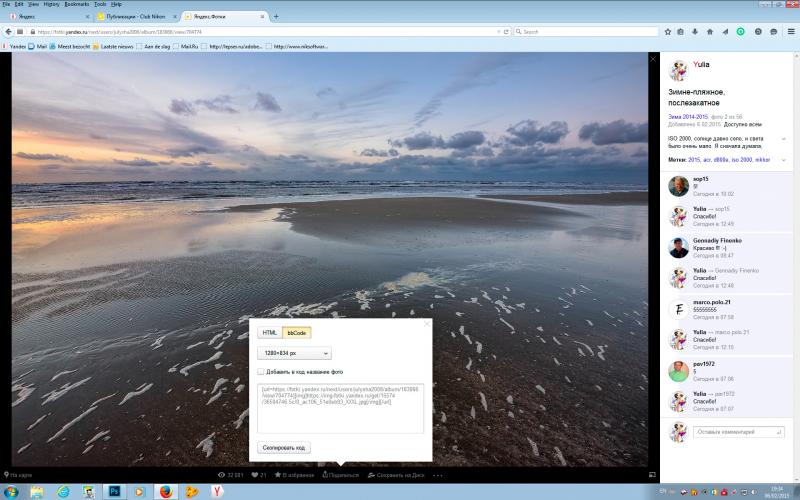Click the green circular extension icon
Screen dimensions: 800x500
pyautogui.click(x=740, y=32)
